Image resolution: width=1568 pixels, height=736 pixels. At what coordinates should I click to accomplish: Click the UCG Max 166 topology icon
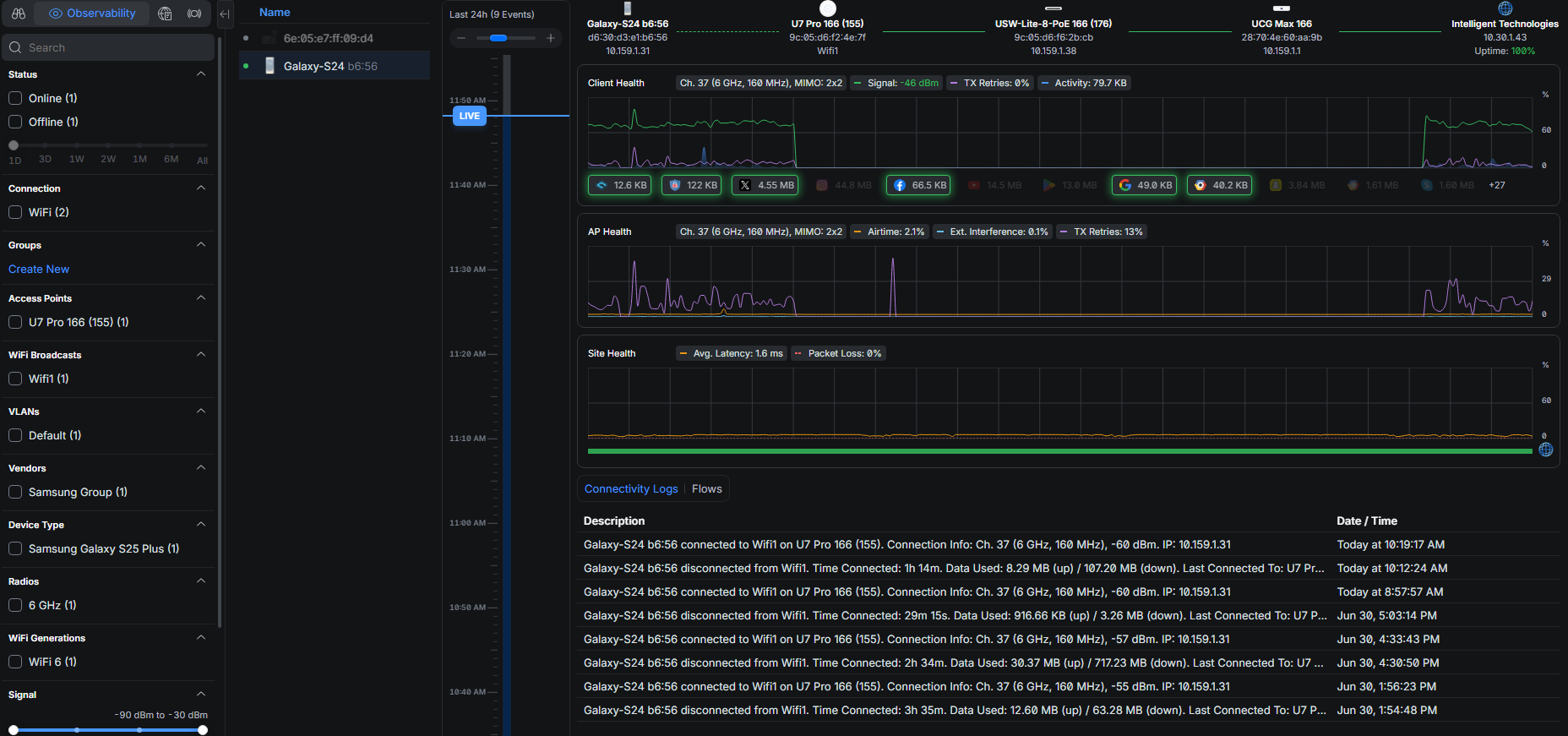point(1282,8)
